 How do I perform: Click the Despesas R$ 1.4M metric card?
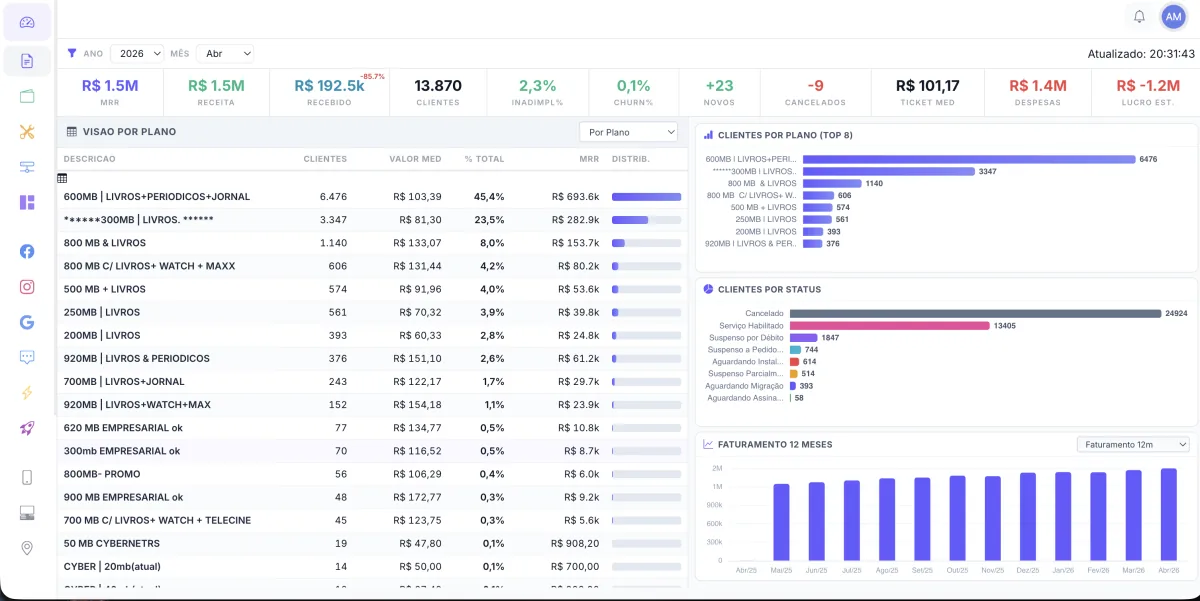point(1038,92)
